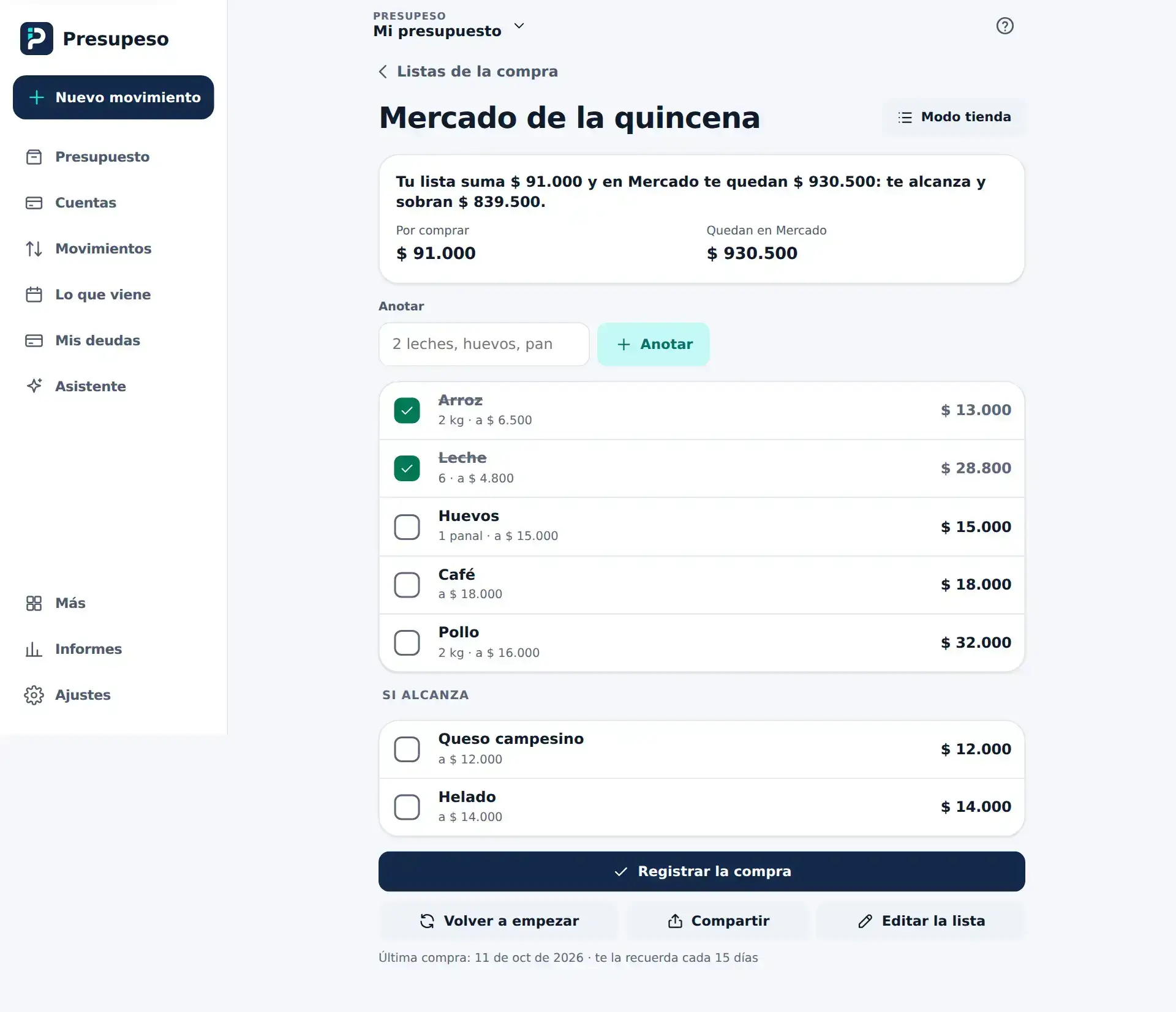
Task: Click the Asistente sparkle icon
Action: pos(34,386)
